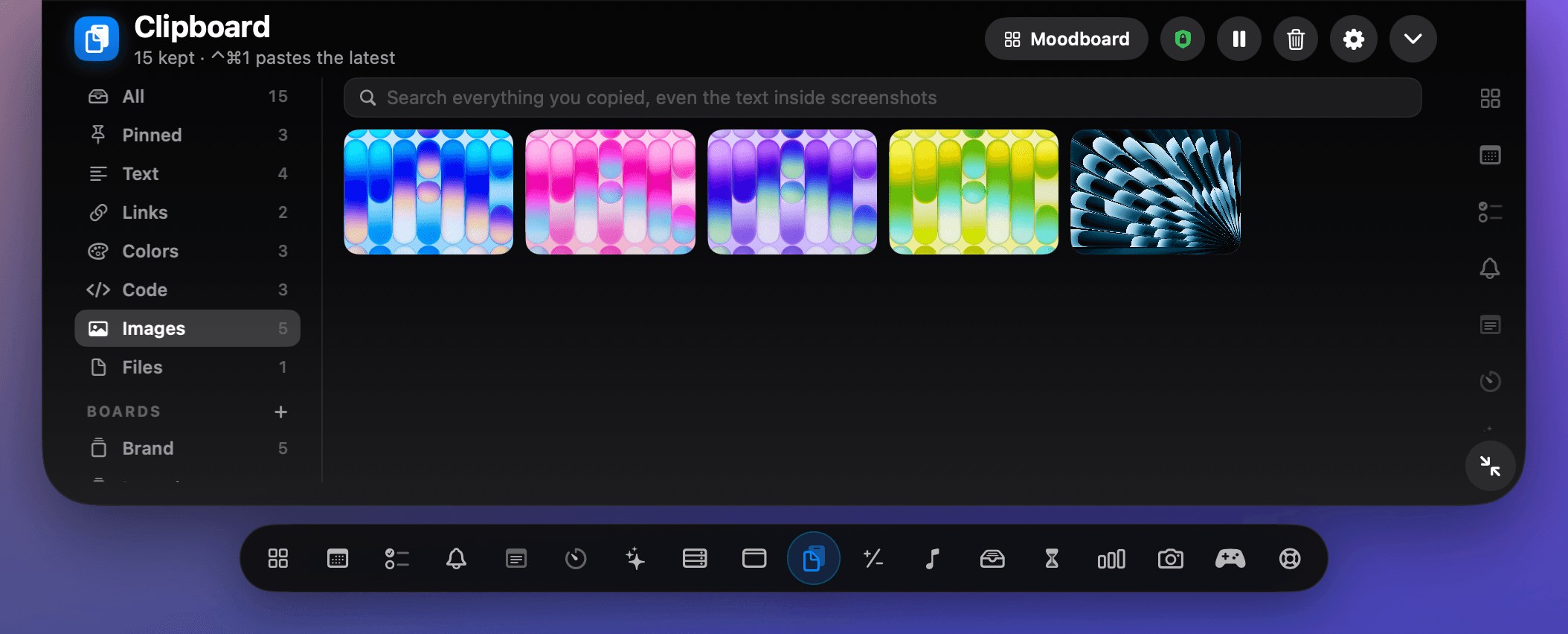Open the game controller icon in the dock
Screen dimensions: 1568x634
1230,559
